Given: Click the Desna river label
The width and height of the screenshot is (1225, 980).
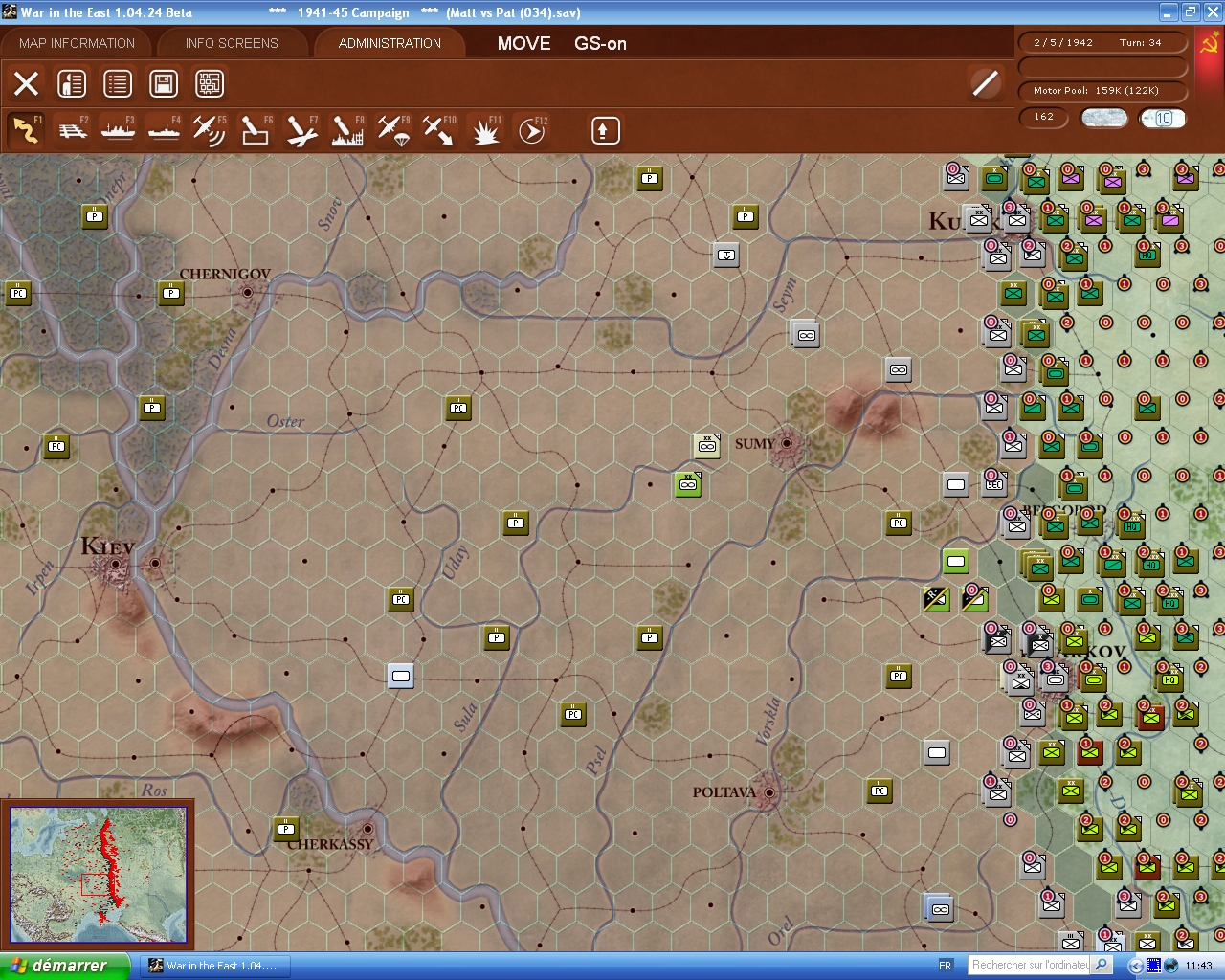Looking at the screenshot, I should [221, 348].
